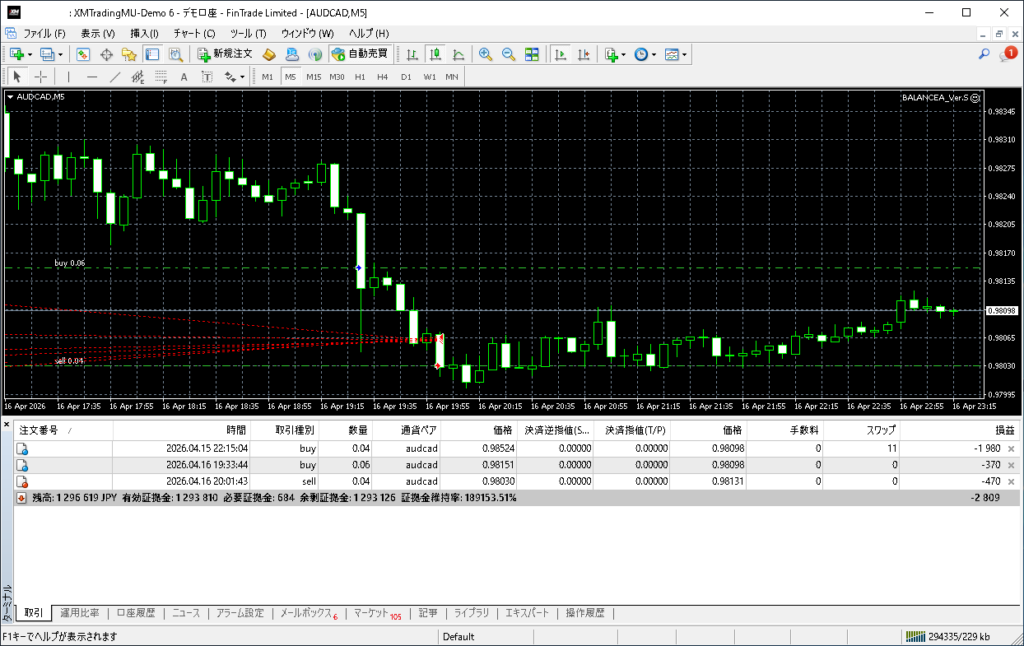Zoom out of the chart

click(x=508, y=54)
